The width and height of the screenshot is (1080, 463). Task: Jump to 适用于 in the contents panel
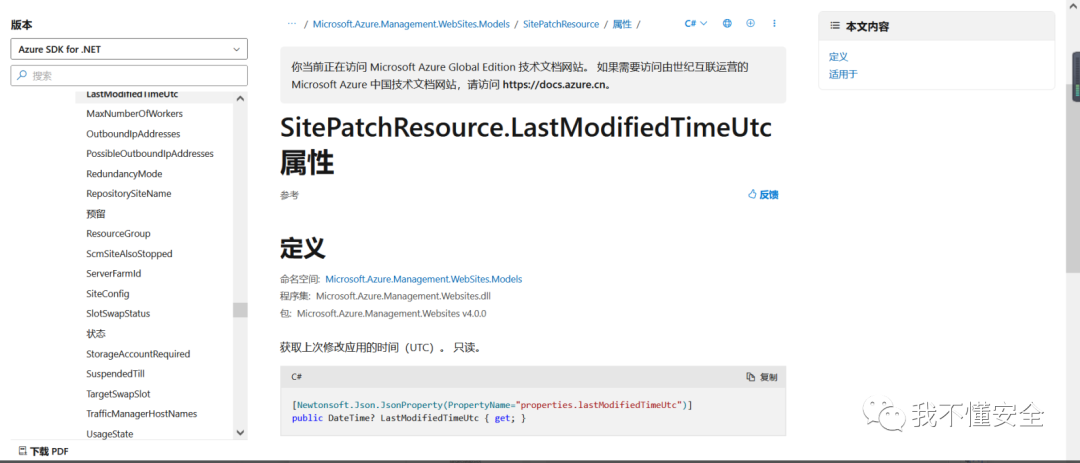coord(843,74)
